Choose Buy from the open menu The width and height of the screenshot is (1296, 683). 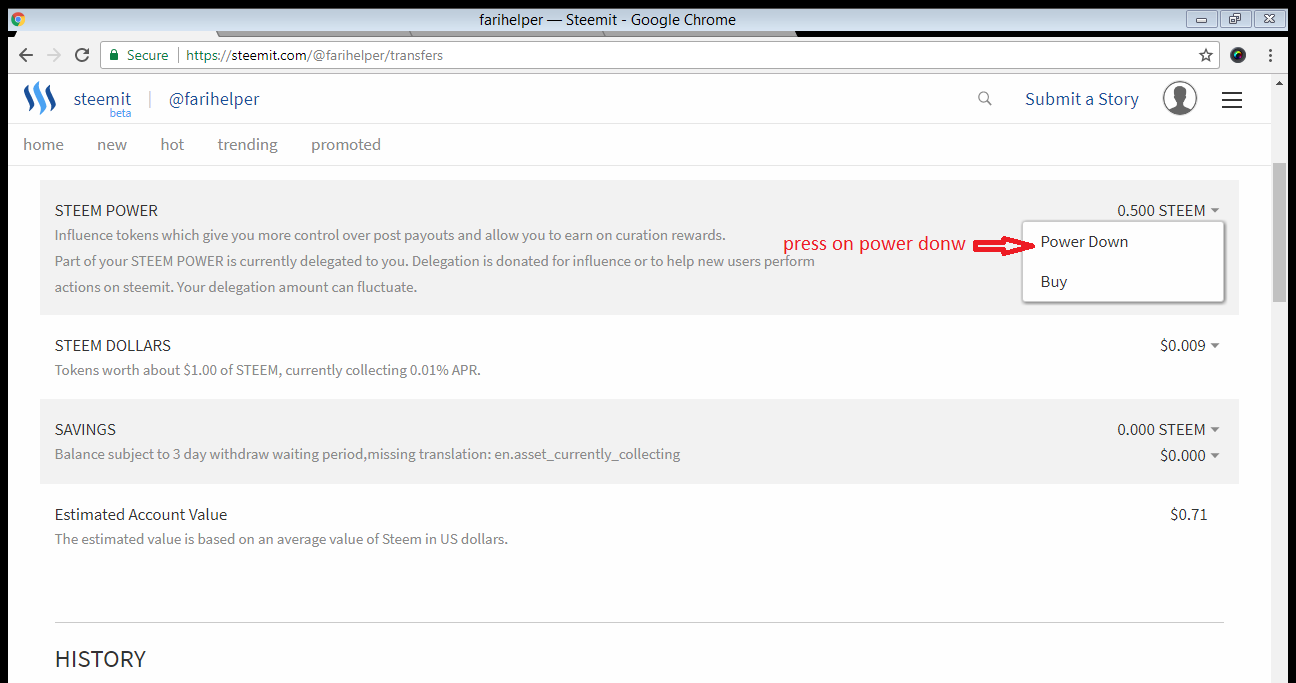pos(1053,281)
